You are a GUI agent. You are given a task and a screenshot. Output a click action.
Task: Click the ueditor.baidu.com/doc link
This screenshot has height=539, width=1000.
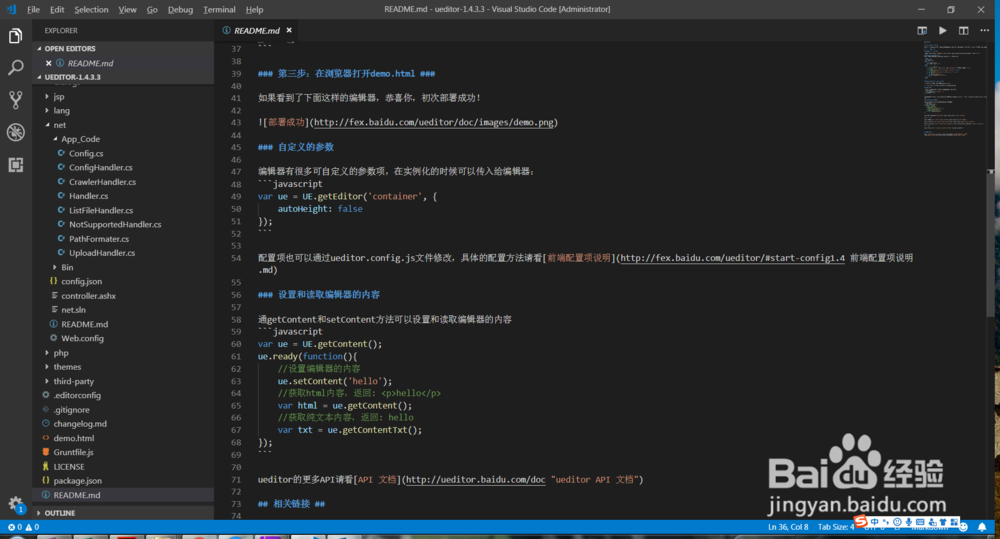475,480
